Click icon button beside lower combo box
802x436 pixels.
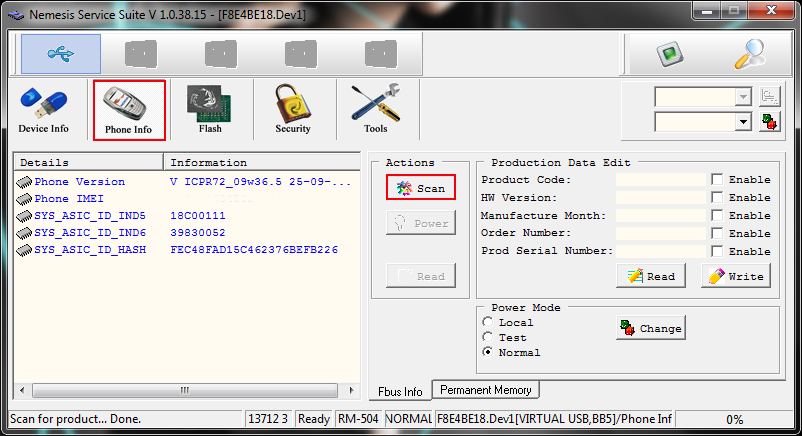[770, 122]
